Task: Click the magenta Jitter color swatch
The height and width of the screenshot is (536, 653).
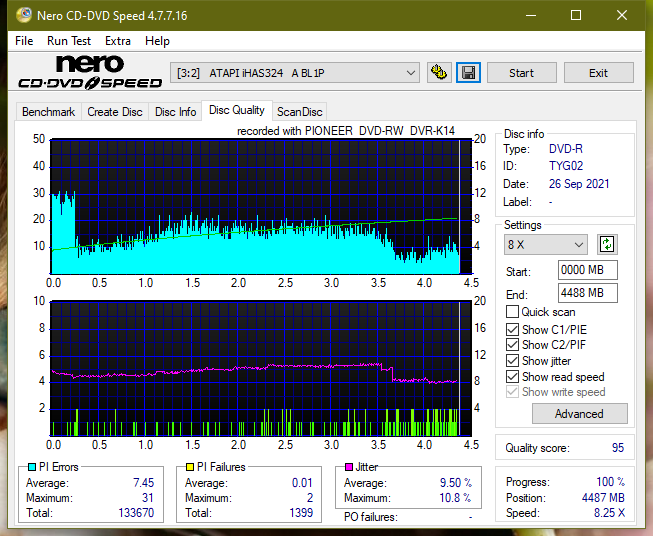Action: click(349, 467)
